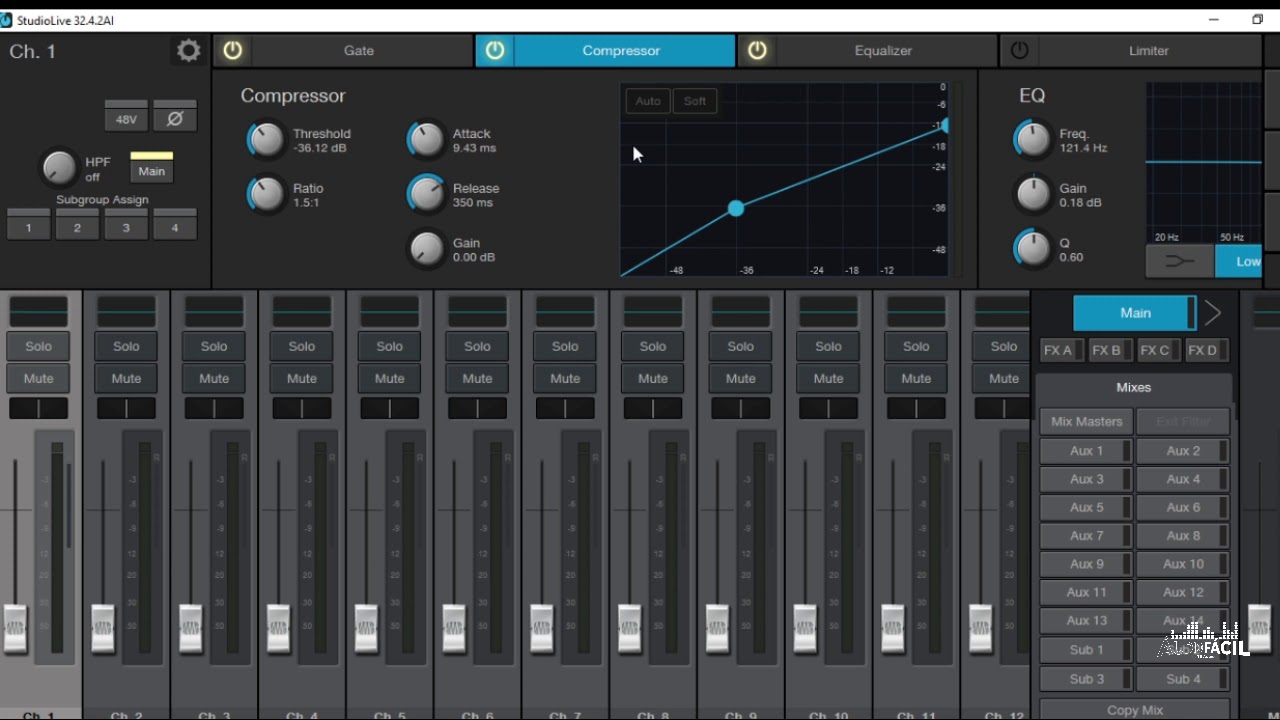Toggle the Equalizer power button

[x=757, y=51]
